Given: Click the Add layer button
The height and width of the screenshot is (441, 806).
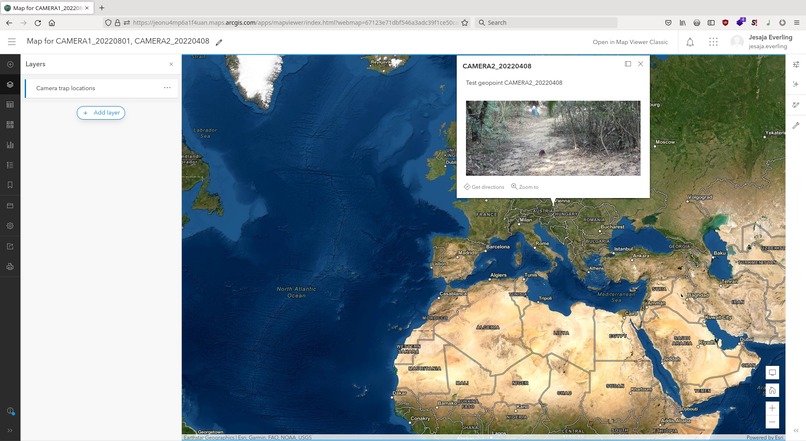Looking at the screenshot, I should point(101,113).
